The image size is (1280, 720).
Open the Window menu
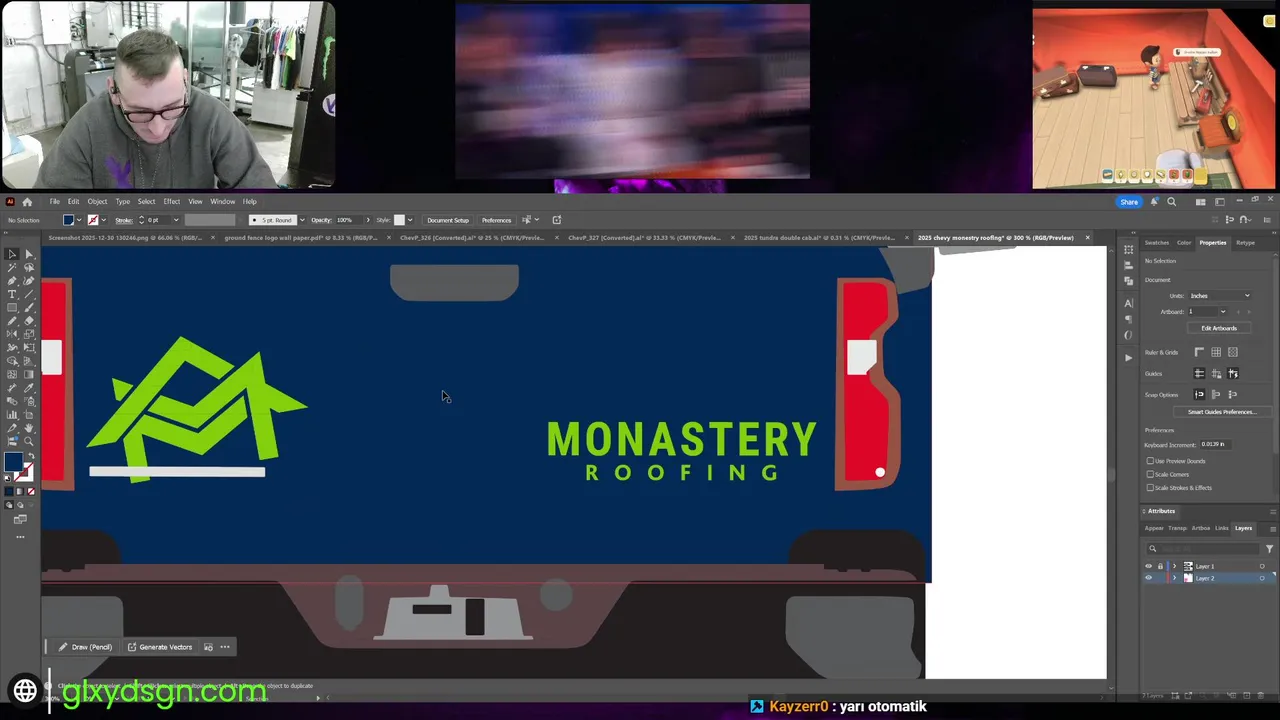222,202
